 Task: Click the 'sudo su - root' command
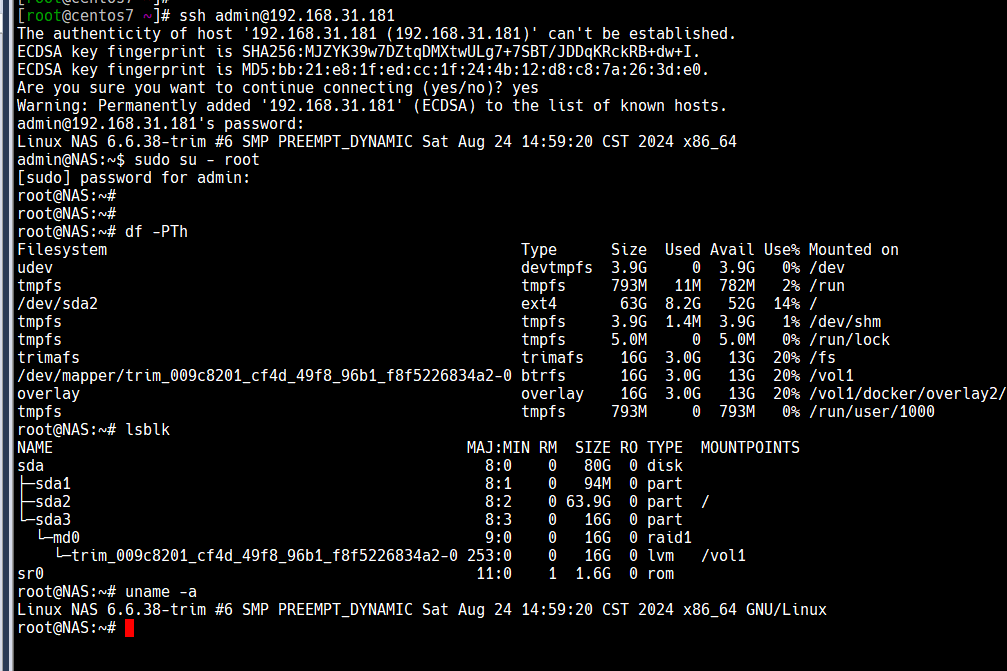coord(197,159)
